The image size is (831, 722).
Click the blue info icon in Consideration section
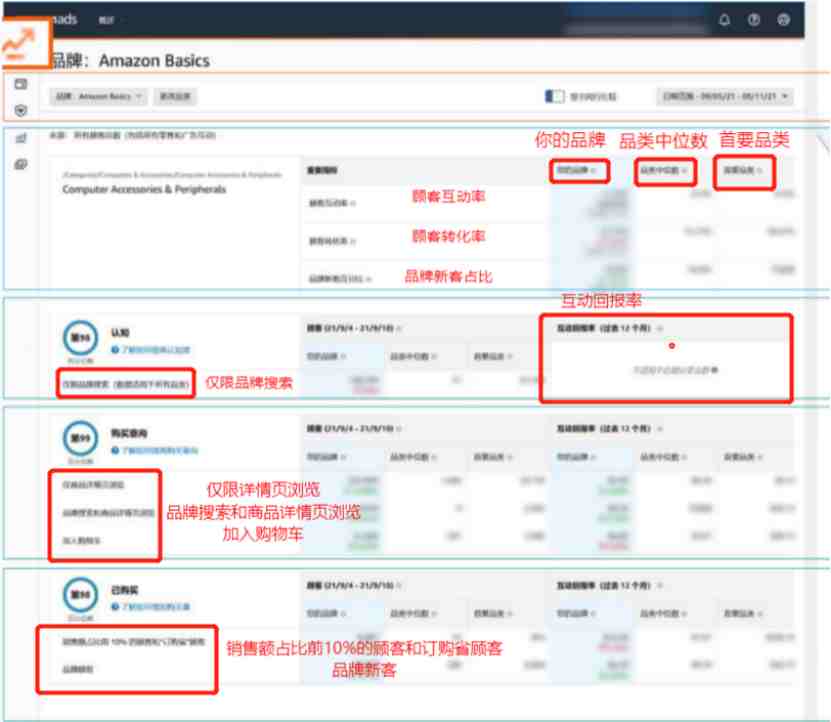[115, 451]
